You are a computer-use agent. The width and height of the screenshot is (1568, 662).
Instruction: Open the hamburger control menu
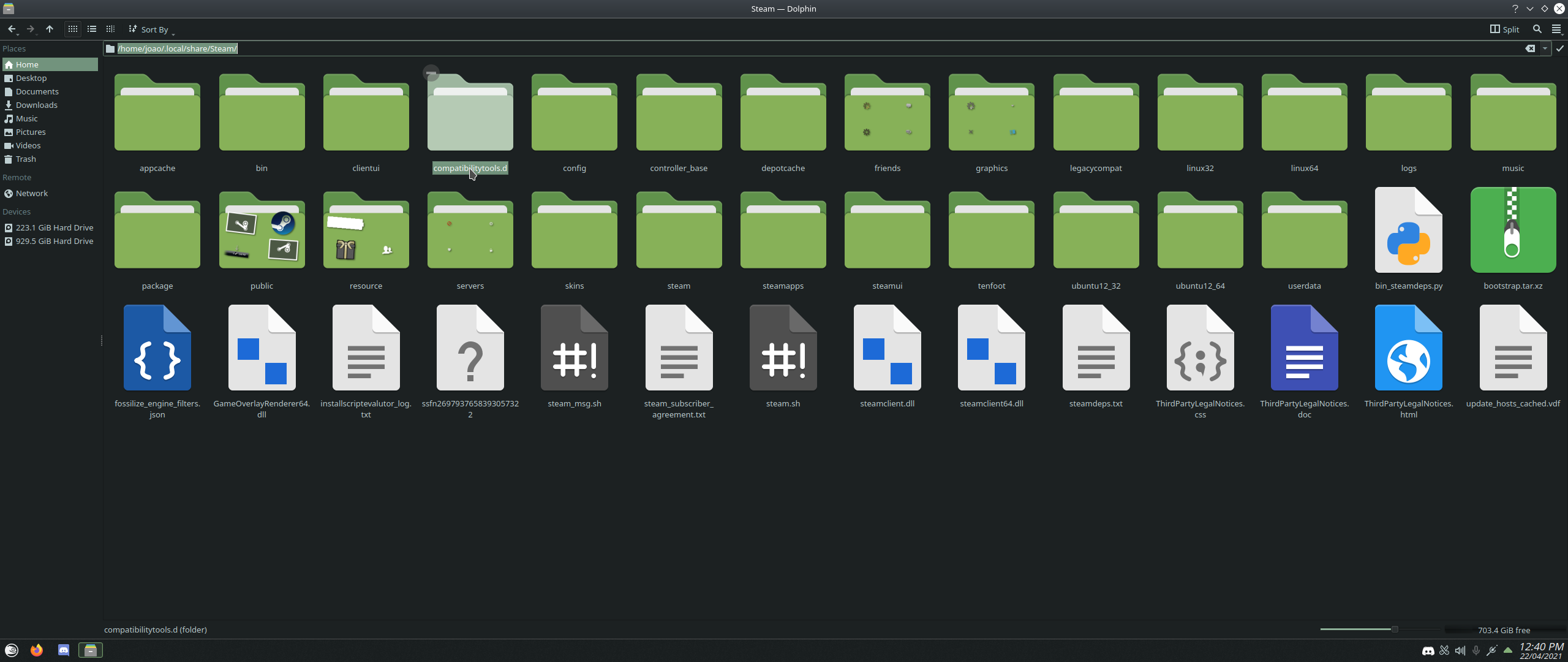1556,29
